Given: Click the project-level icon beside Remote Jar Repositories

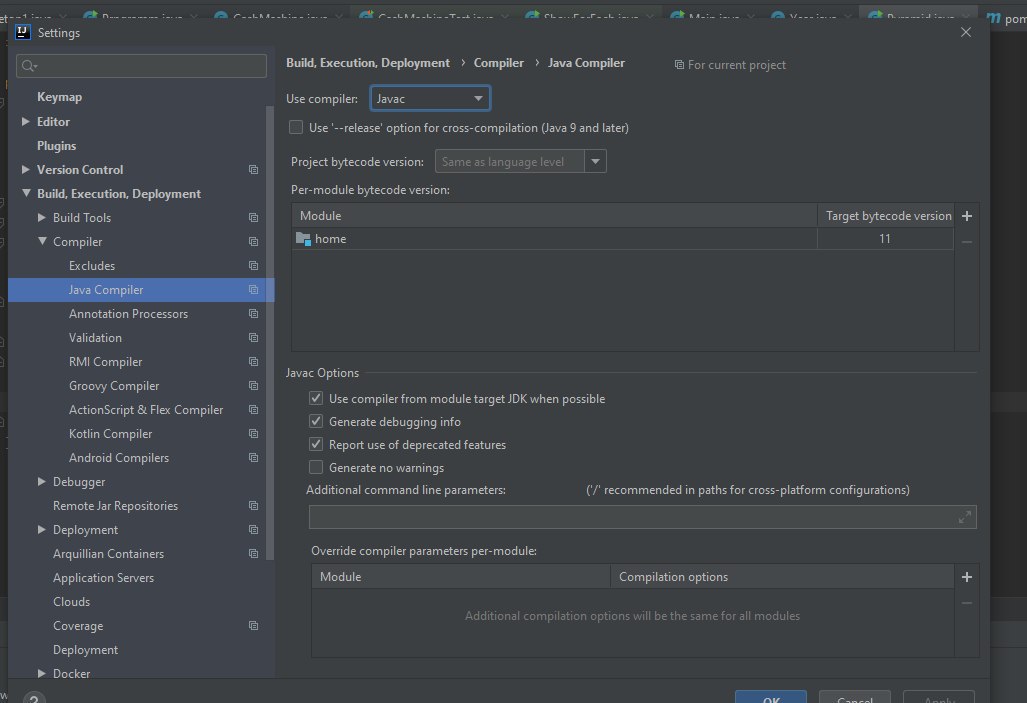Looking at the screenshot, I should click(253, 506).
